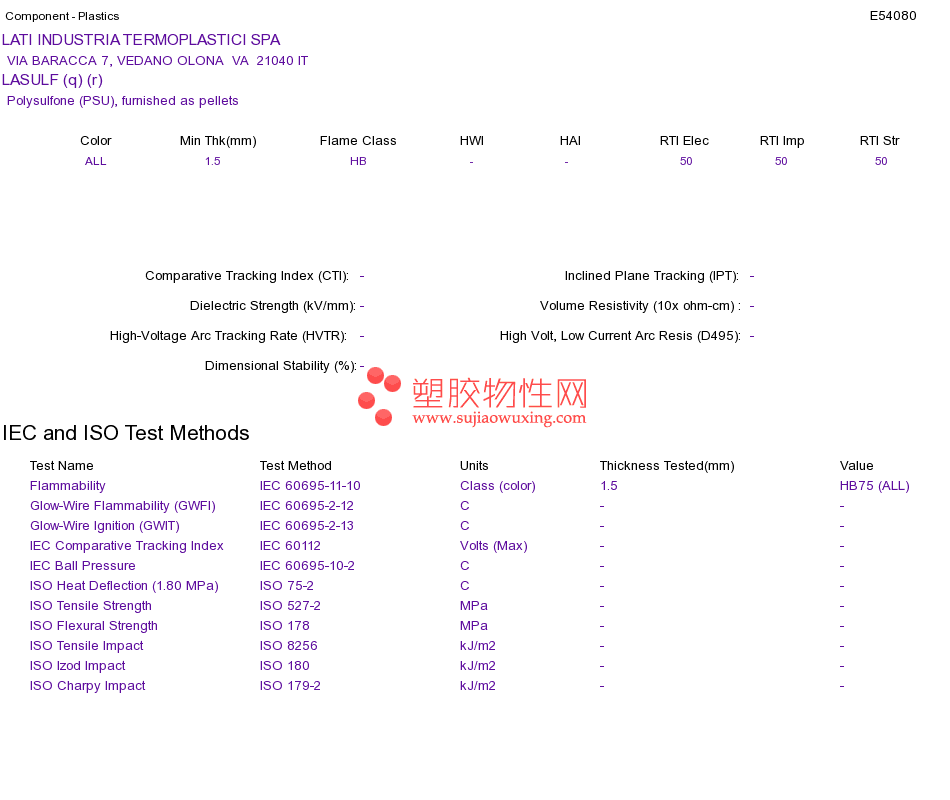
Task: Click the VIA BARACCA 7 address line
Action: [158, 61]
